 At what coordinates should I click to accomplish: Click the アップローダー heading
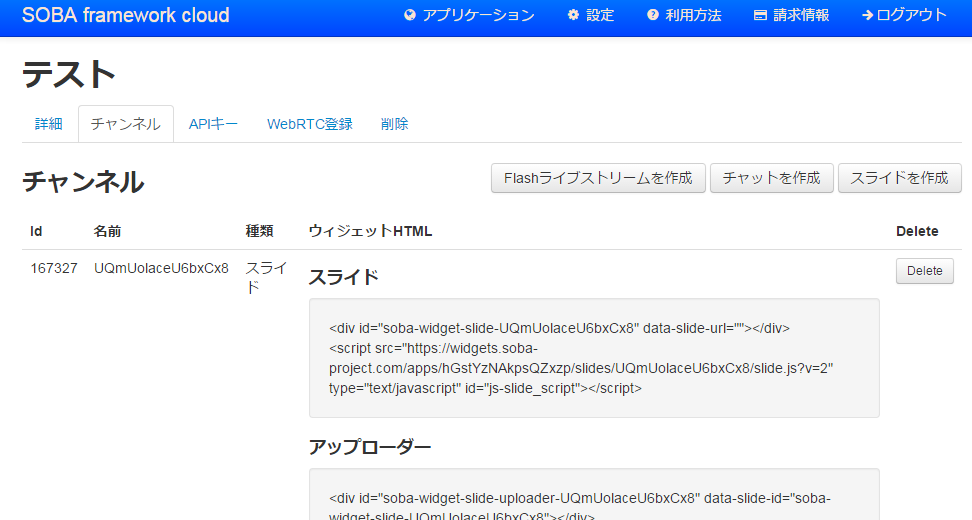click(x=369, y=447)
